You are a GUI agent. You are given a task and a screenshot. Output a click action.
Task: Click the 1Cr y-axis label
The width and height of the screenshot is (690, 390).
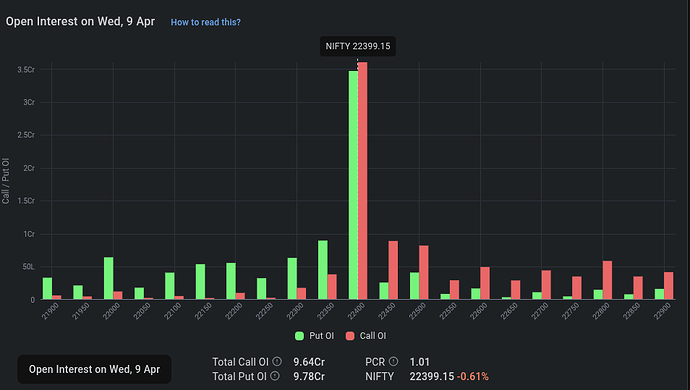[29, 234]
